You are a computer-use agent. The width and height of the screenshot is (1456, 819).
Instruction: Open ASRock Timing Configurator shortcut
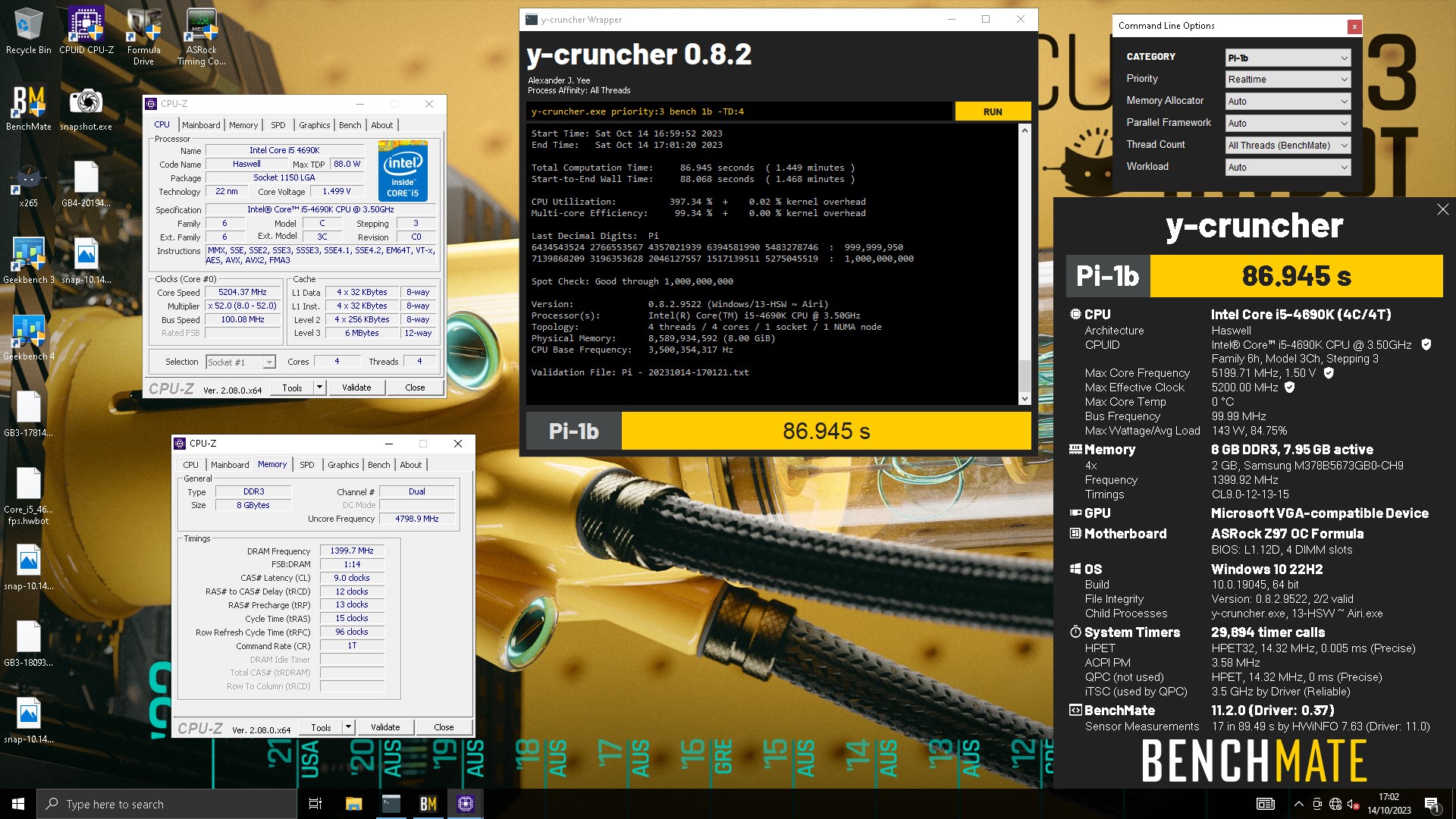(x=202, y=36)
